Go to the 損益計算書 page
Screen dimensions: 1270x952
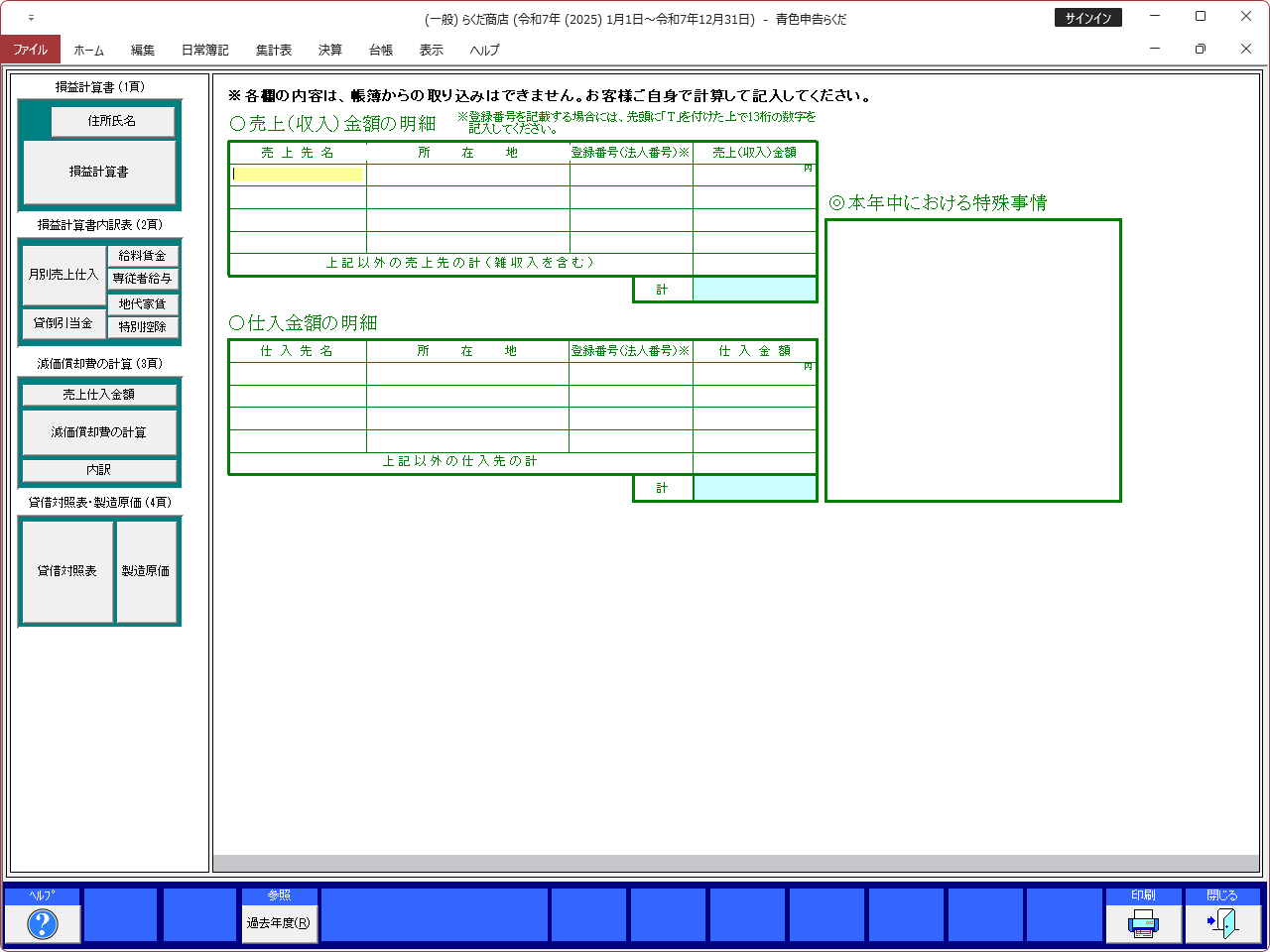click(x=99, y=172)
